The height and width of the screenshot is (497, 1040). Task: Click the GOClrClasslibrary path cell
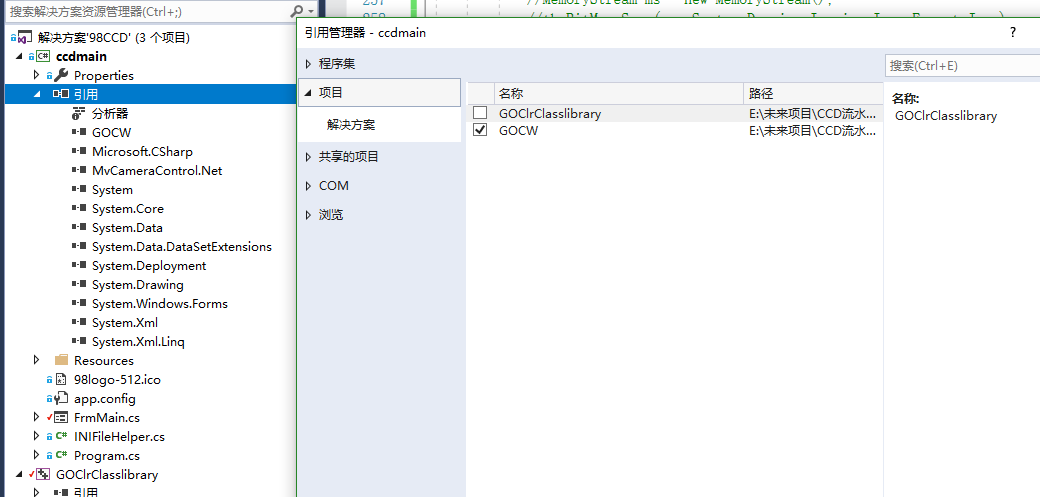tap(814, 113)
